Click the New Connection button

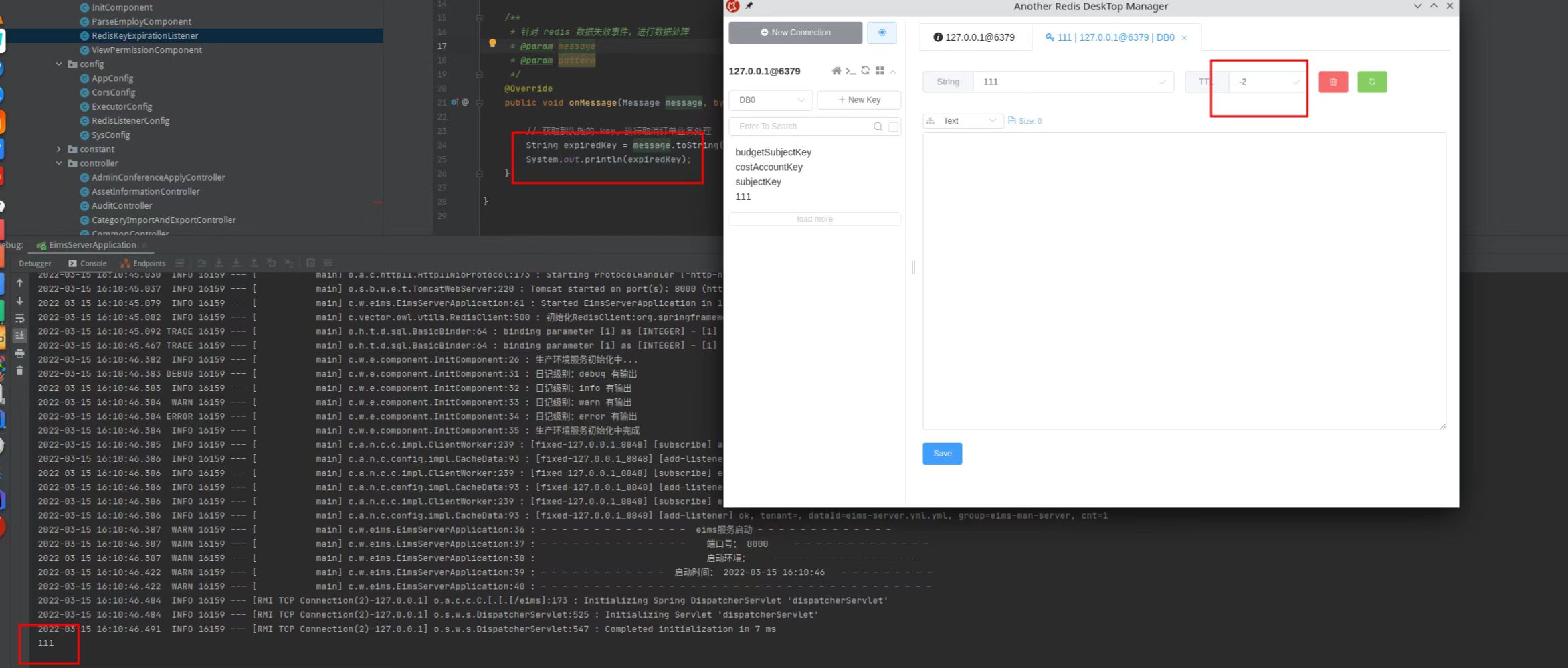click(795, 33)
